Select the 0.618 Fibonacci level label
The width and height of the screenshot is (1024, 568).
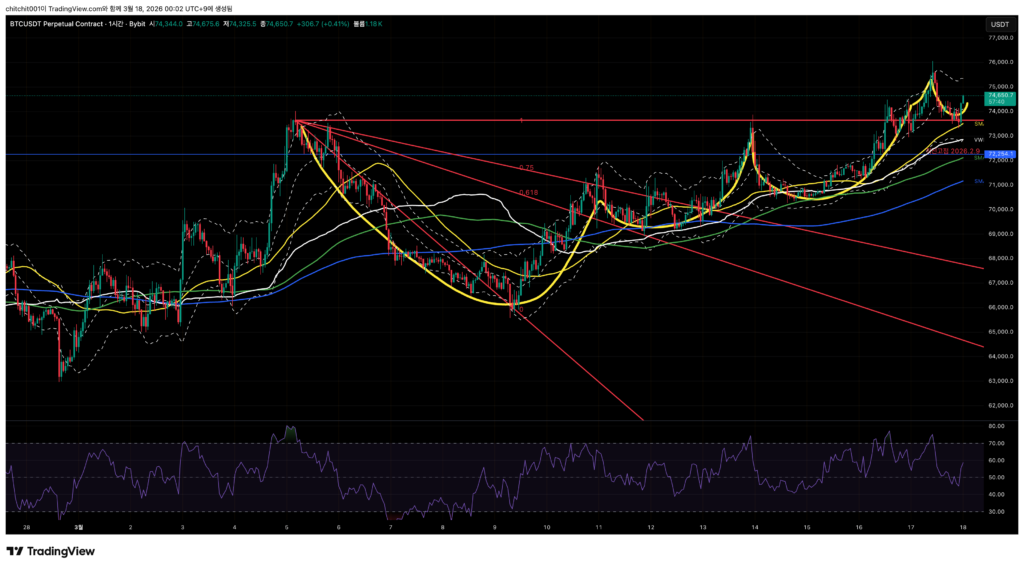(x=529, y=192)
